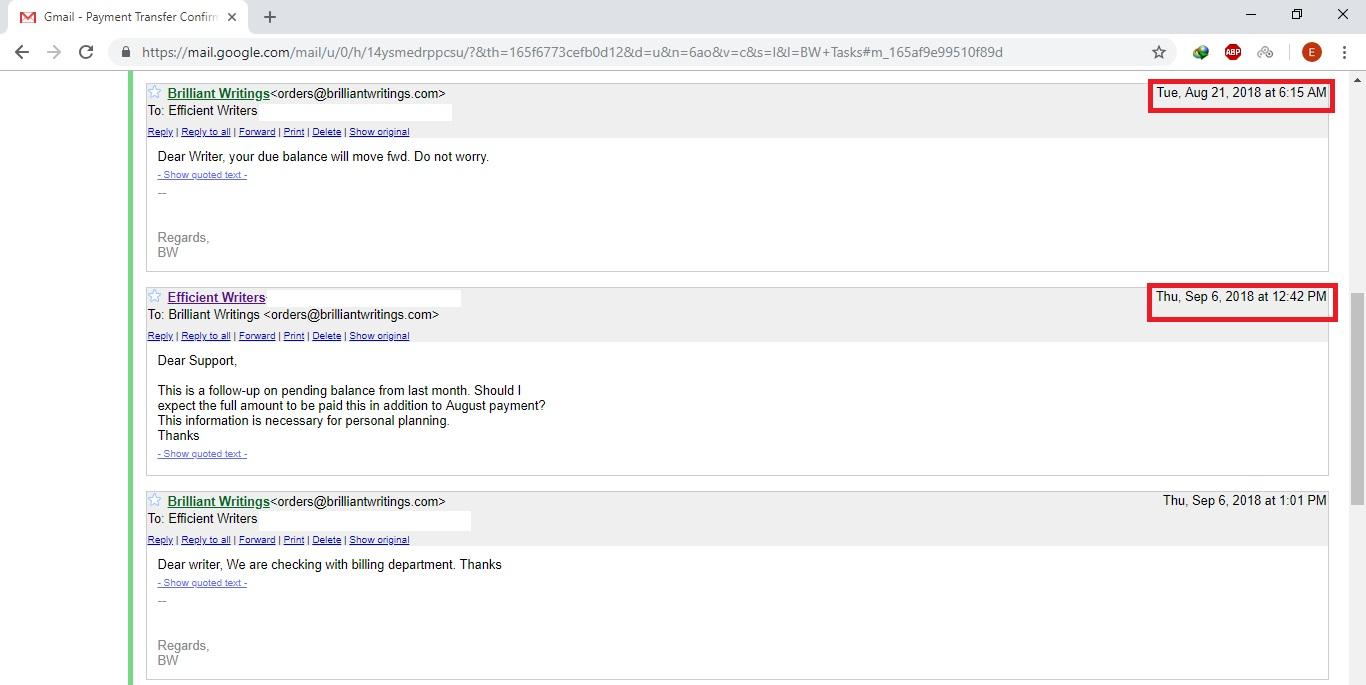Delete the 1:01 PM message
The width and height of the screenshot is (1366, 685).
click(327, 540)
